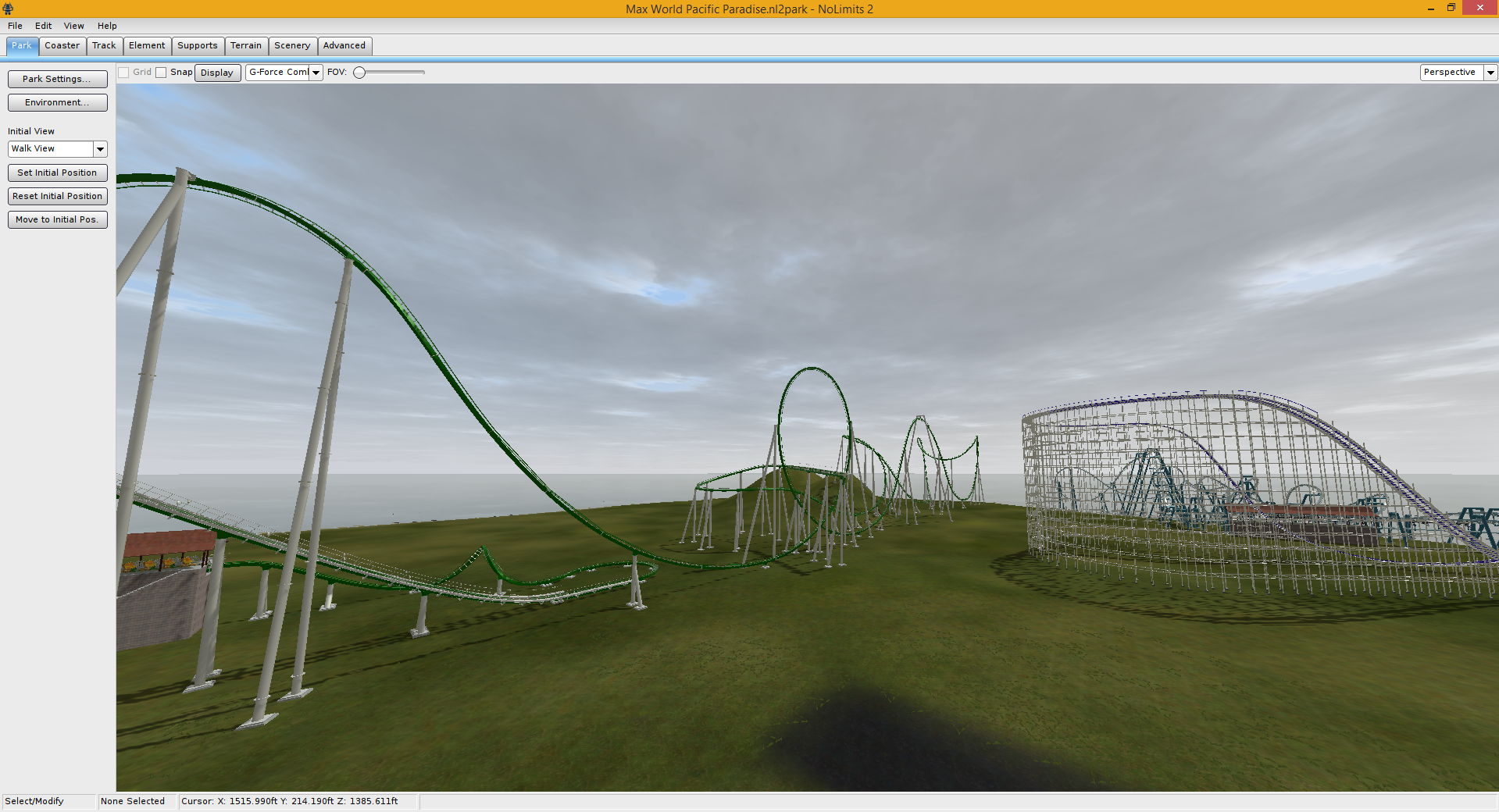Click the FOV slider handle
The height and width of the screenshot is (812, 1499).
pyautogui.click(x=359, y=73)
